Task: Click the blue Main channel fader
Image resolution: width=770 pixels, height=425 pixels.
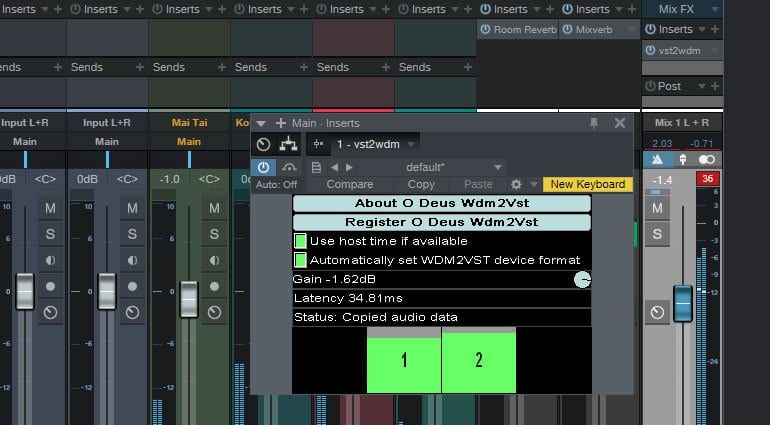Action: 683,303
